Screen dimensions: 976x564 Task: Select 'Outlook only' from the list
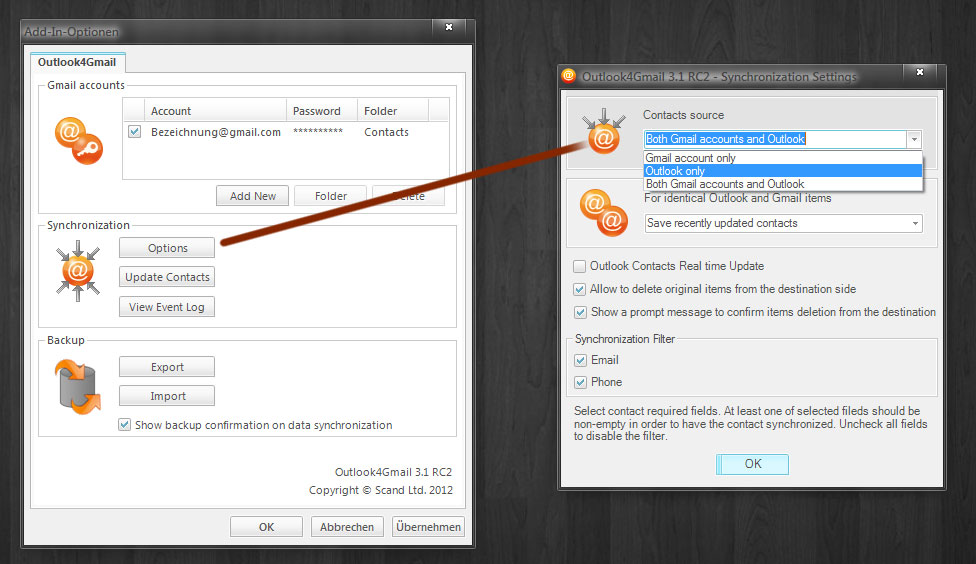782,171
